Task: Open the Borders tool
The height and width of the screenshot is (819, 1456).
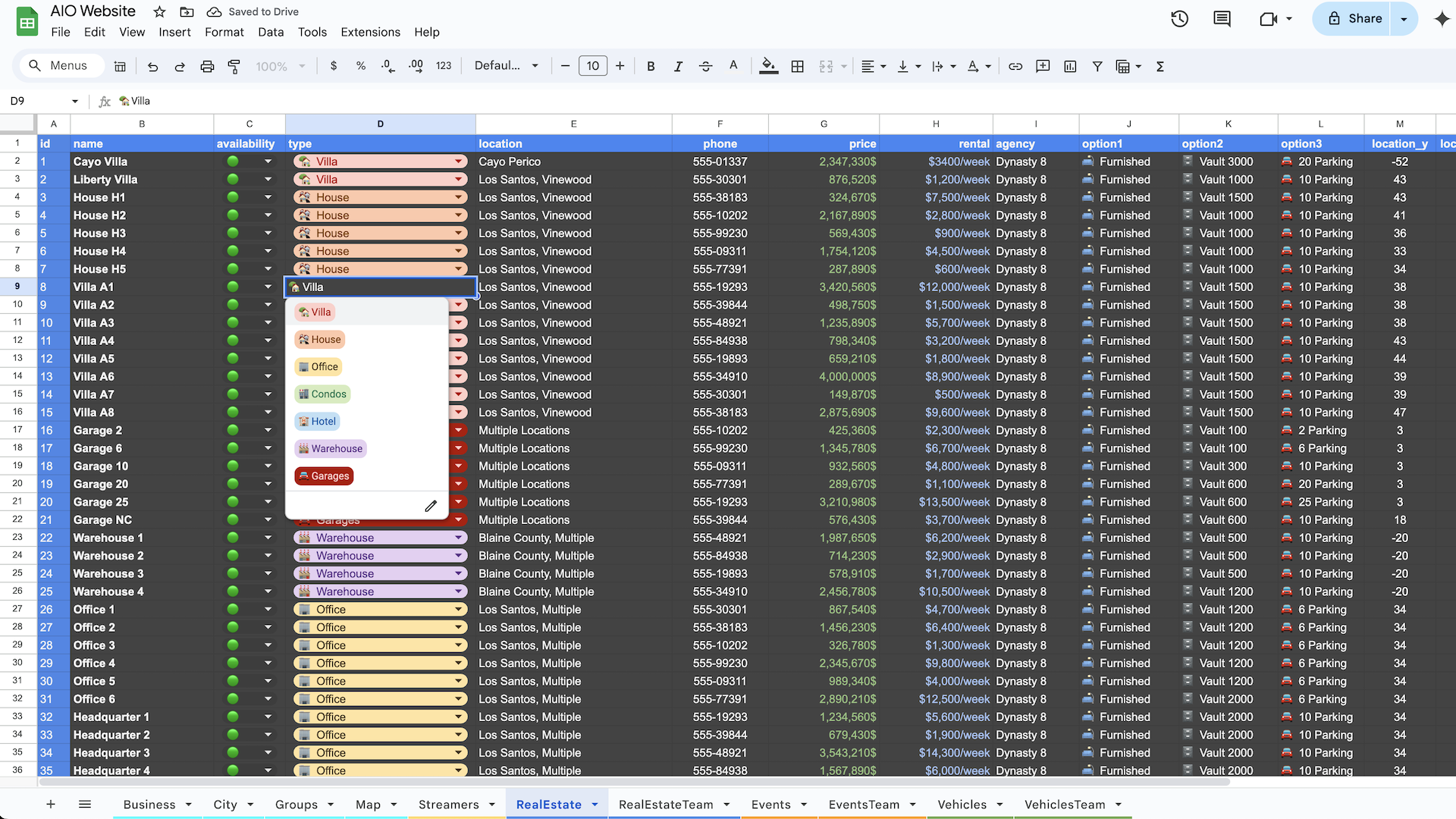Action: tap(797, 67)
